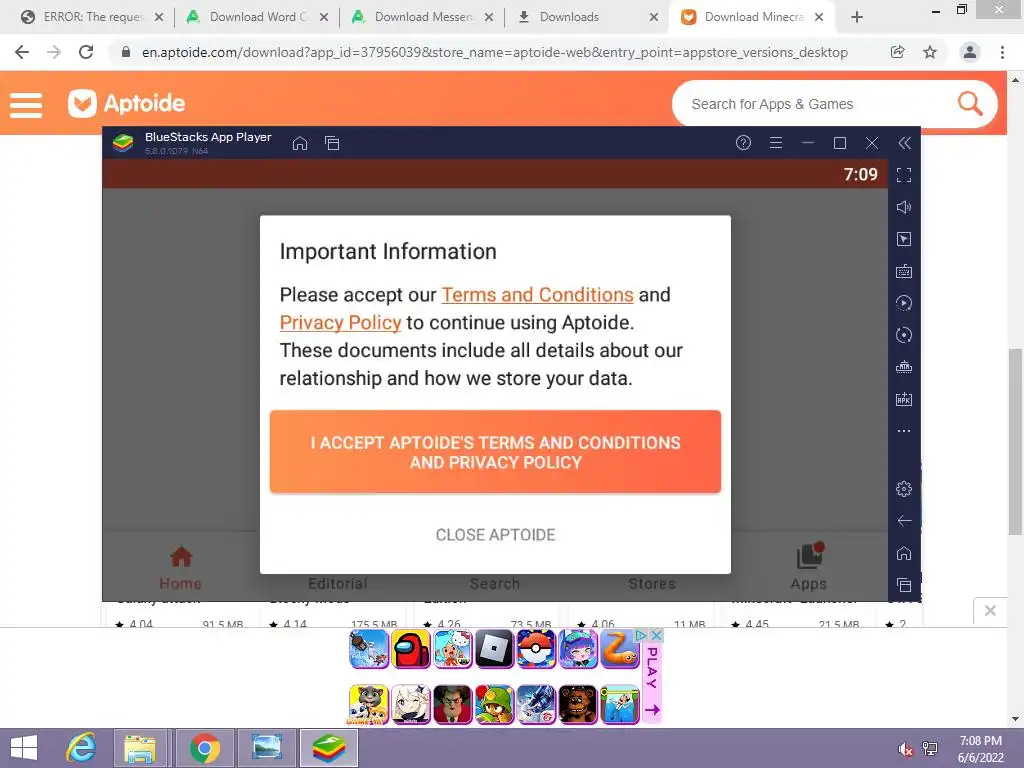Image resolution: width=1024 pixels, height=768 pixels.
Task: Click the circular play sync icon in sidebar
Action: click(x=904, y=303)
